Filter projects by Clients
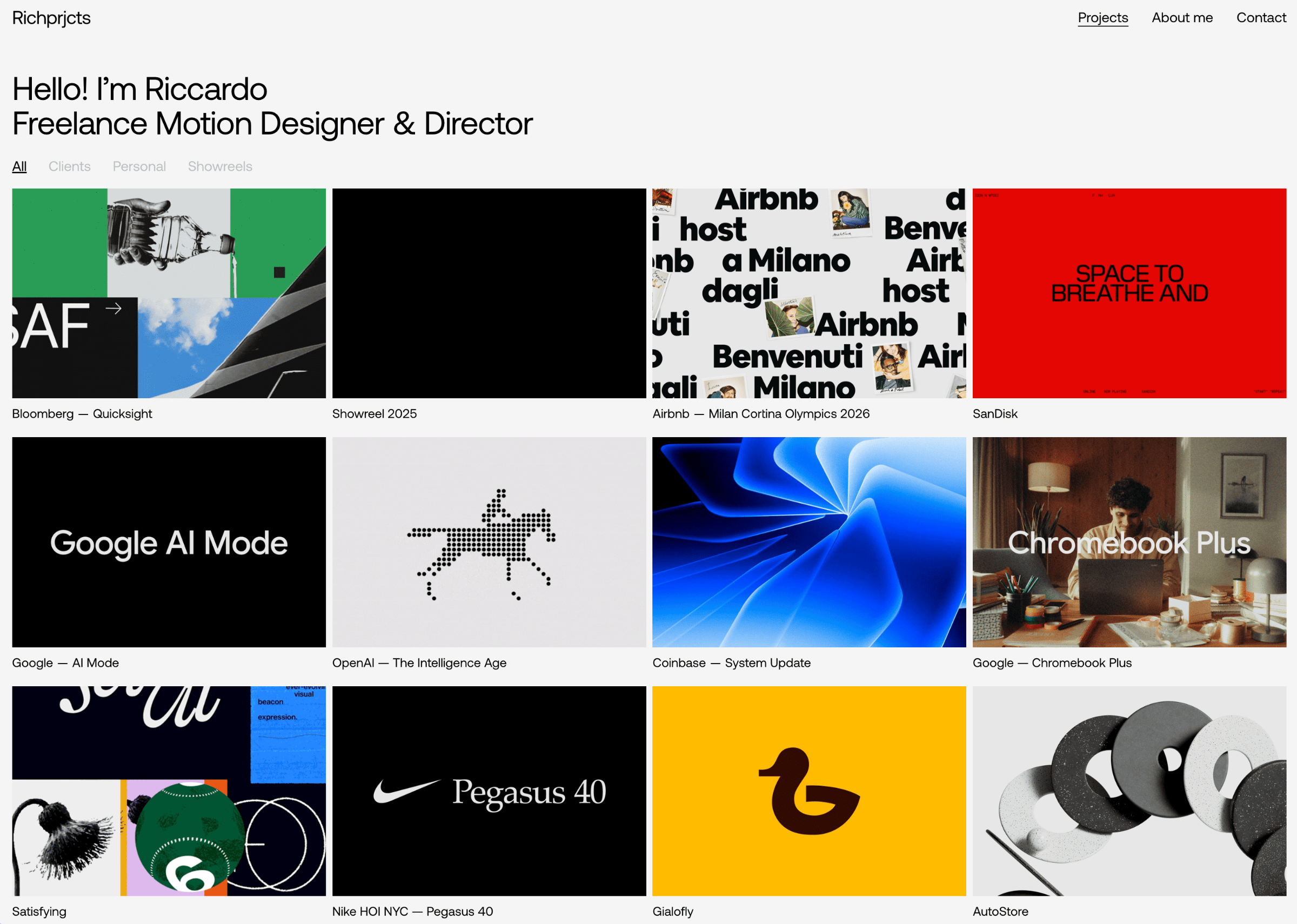 coord(69,166)
